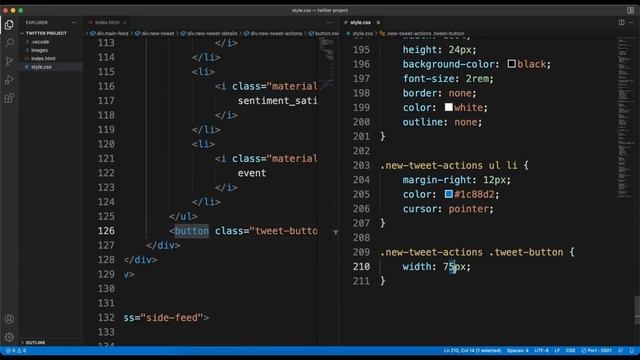Open the Accounts icon in activity bar
Viewport: 640px width, 360px height.
point(9,319)
